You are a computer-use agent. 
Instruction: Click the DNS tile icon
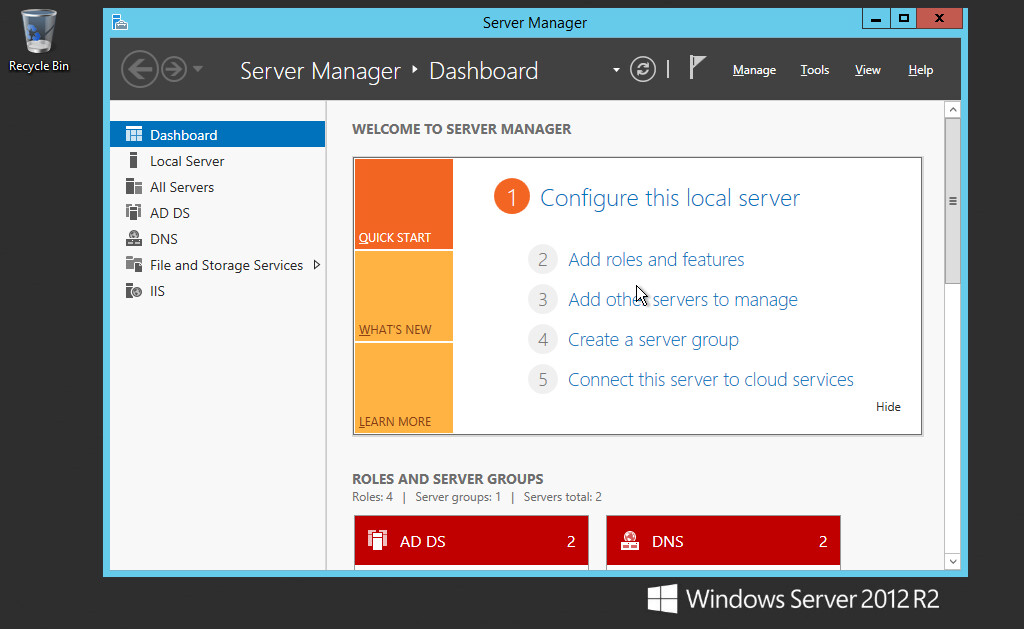point(630,540)
